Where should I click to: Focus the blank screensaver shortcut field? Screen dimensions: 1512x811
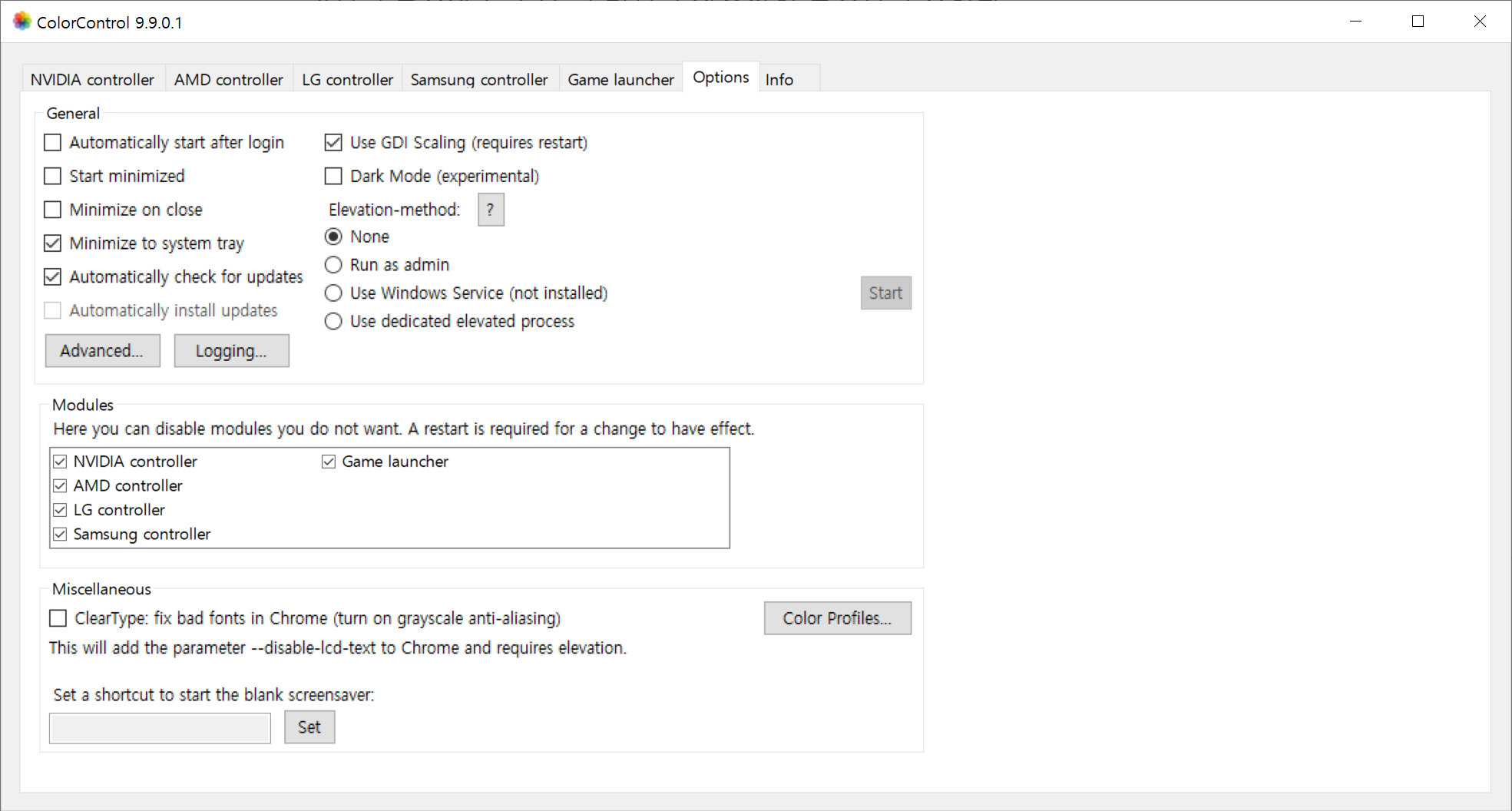pos(160,728)
